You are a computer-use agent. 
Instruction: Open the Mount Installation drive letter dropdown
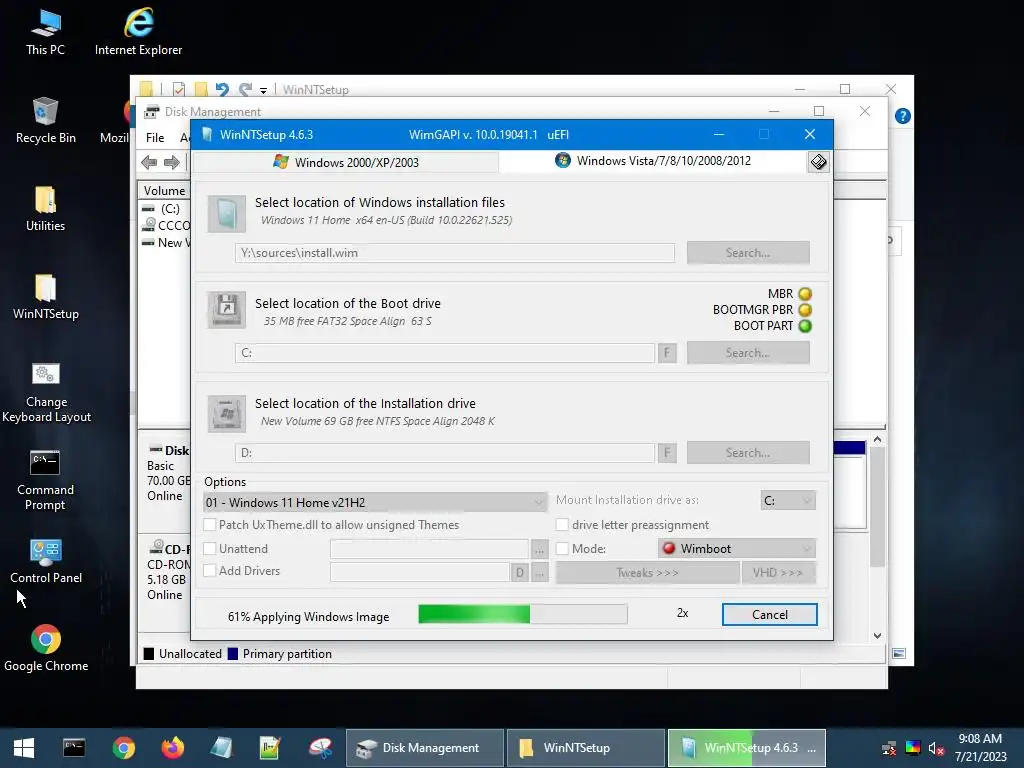point(788,500)
